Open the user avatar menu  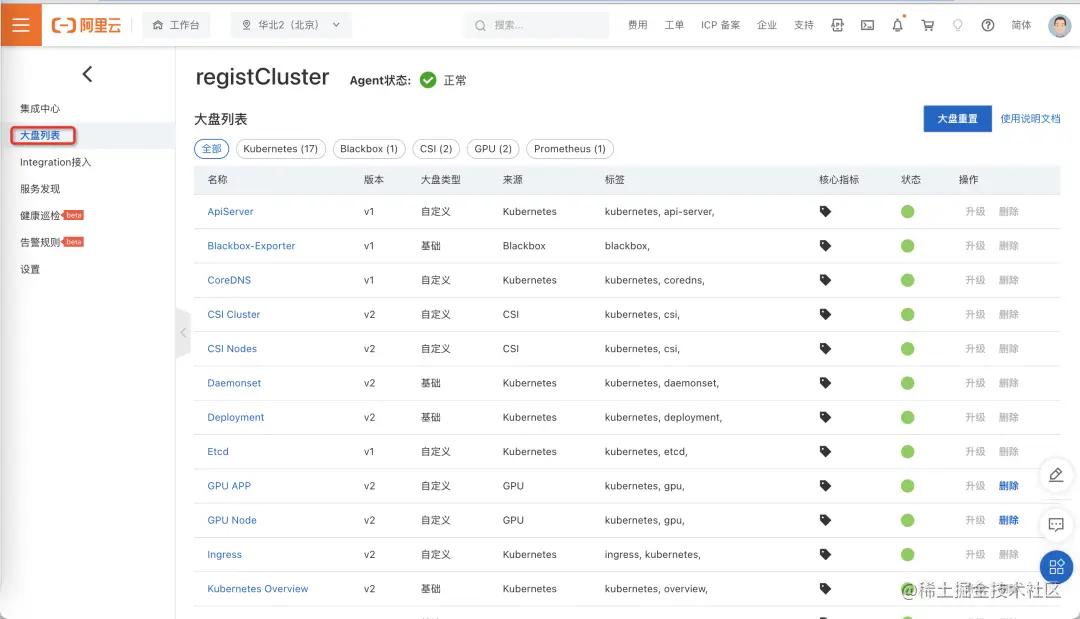pyautogui.click(x=1059, y=25)
